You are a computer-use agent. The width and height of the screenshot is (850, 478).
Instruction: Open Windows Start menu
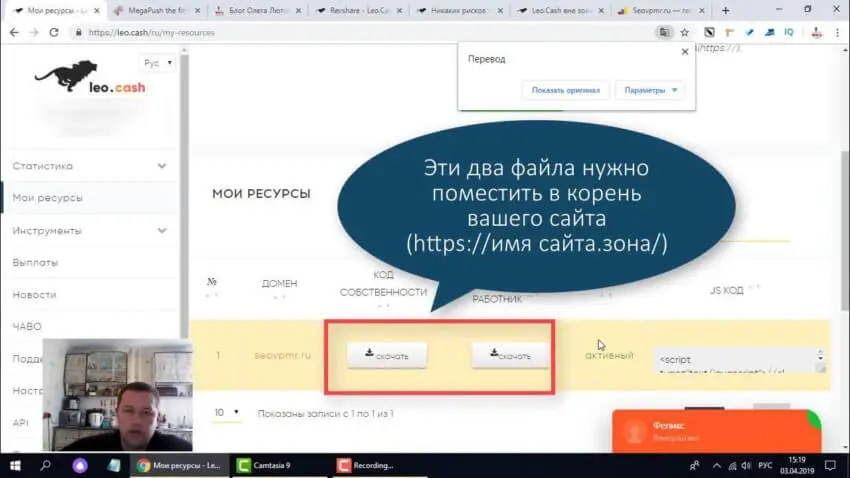(14, 465)
